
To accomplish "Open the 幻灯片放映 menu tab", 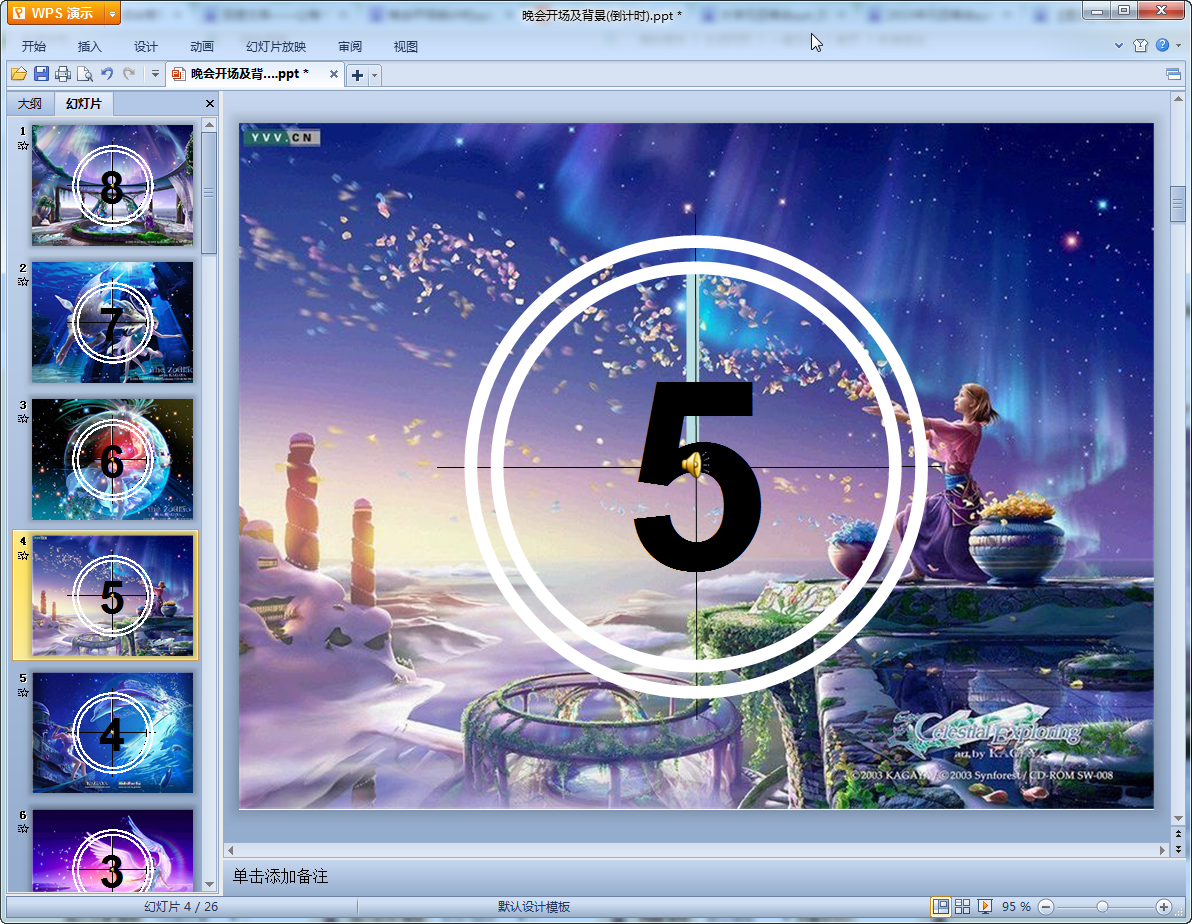I will click(276, 46).
